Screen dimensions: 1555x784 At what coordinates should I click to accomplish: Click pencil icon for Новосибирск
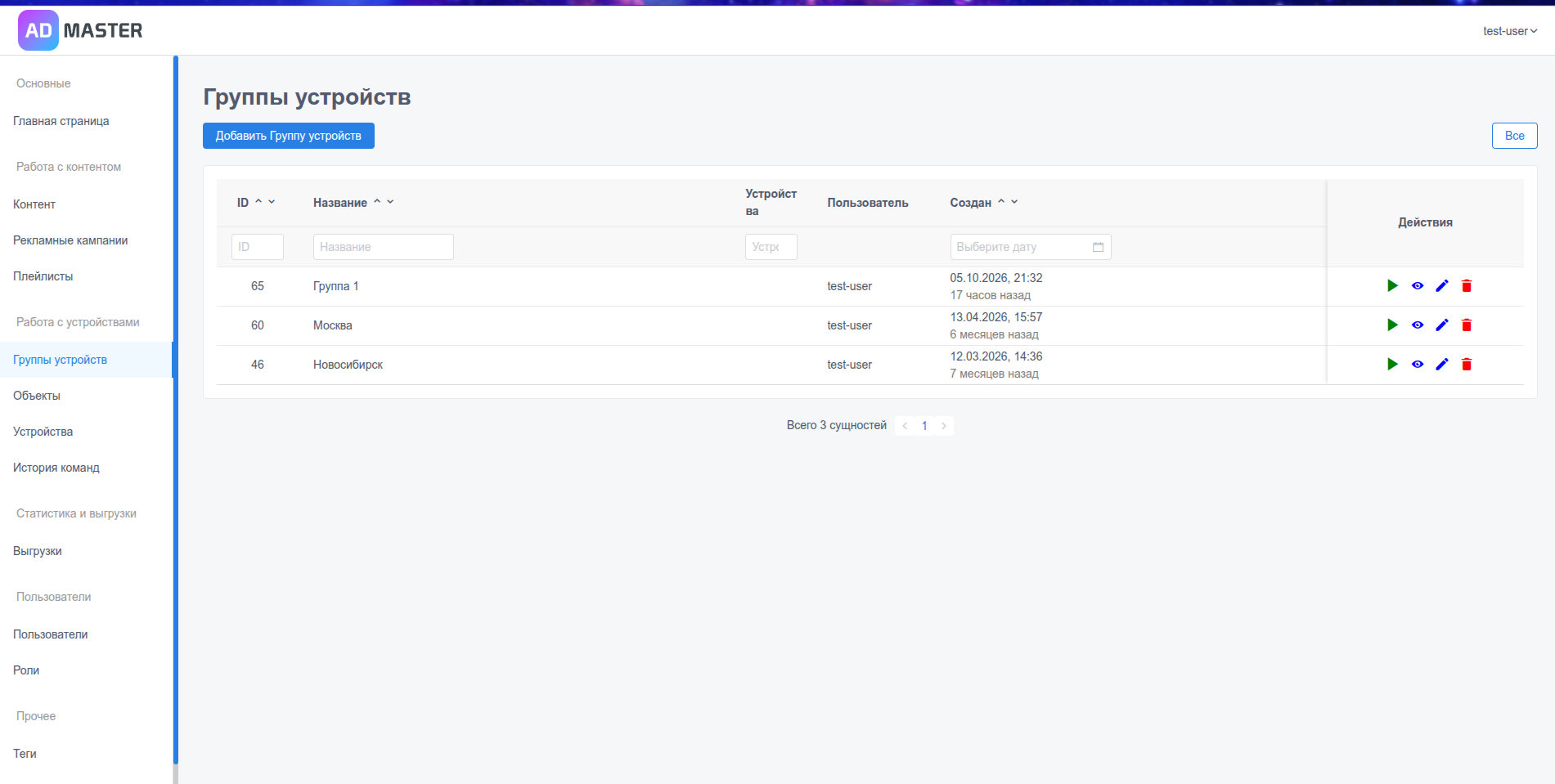pyautogui.click(x=1442, y=364)
